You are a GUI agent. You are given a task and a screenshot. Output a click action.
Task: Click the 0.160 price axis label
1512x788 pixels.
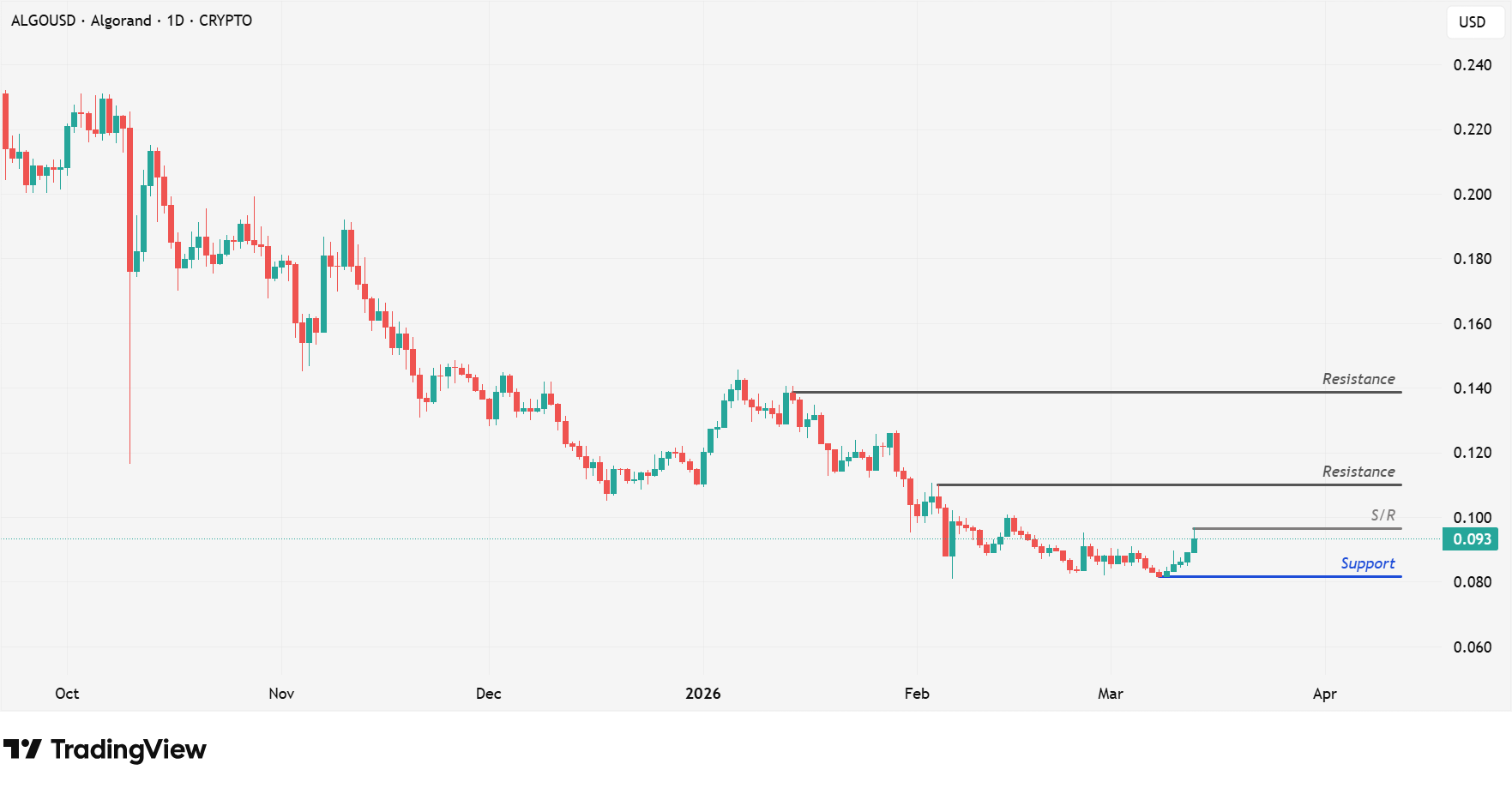click(x=1472, y=324)
